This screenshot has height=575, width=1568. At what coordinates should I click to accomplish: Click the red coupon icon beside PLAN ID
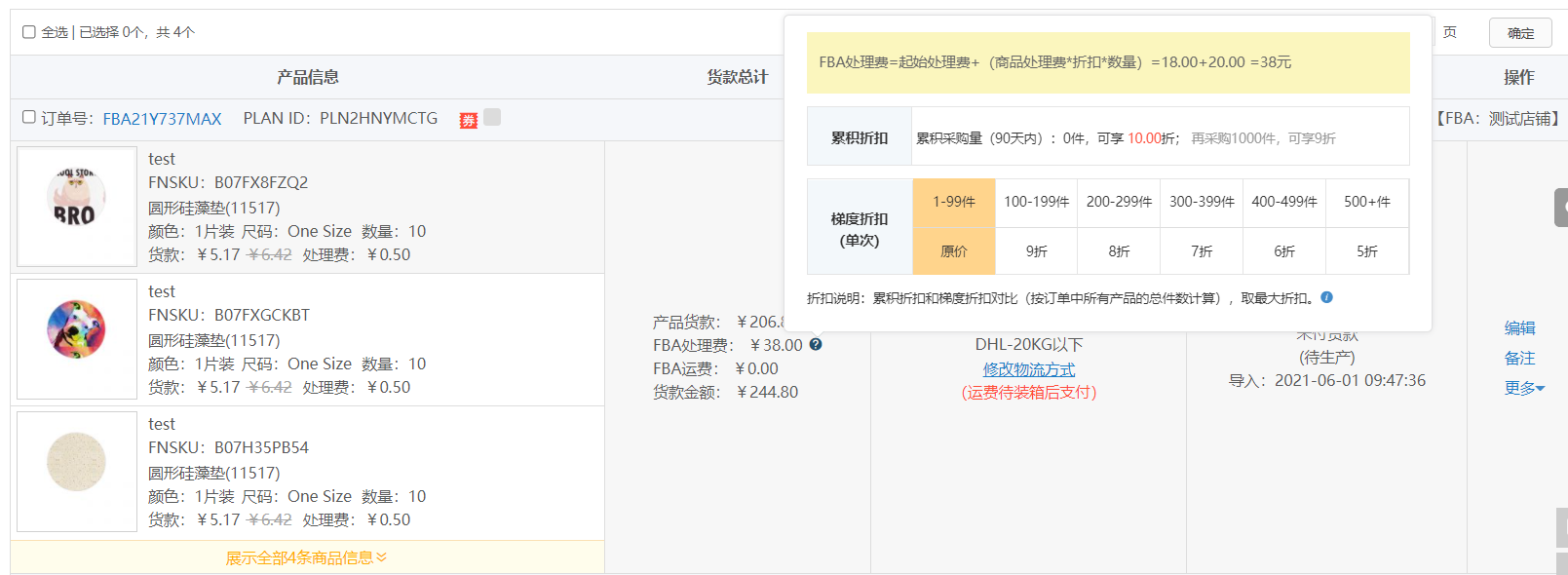pos(469,120)
